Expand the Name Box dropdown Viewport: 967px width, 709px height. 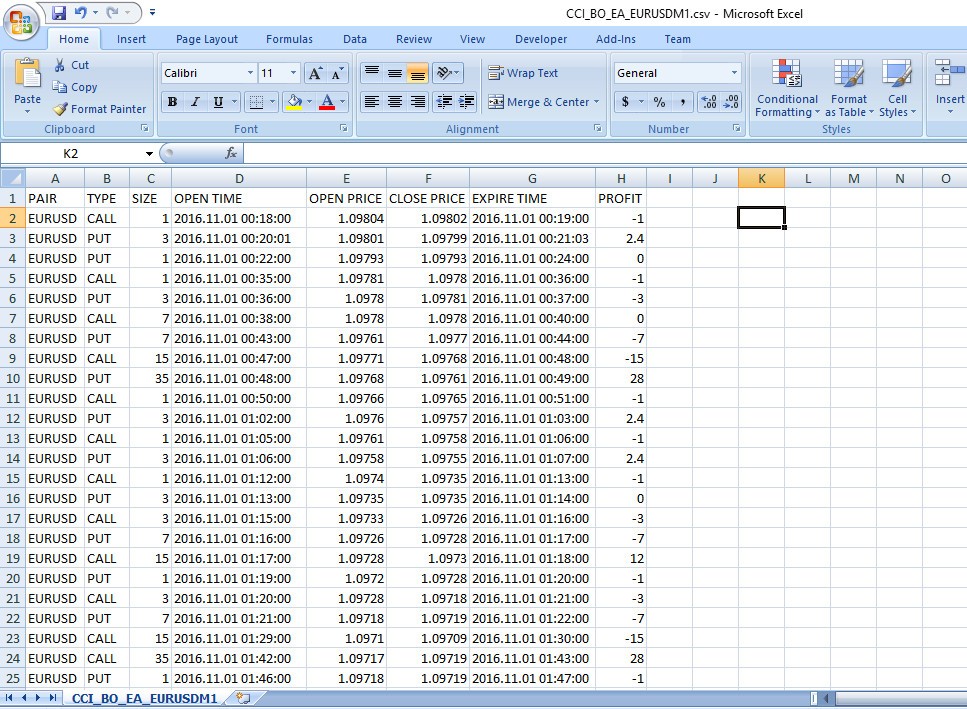149,154
